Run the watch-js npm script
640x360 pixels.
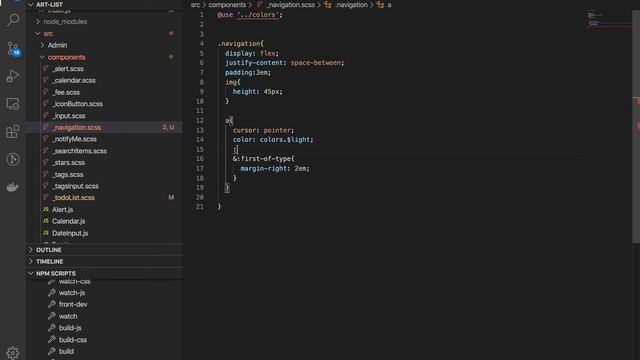coord(72,293)
